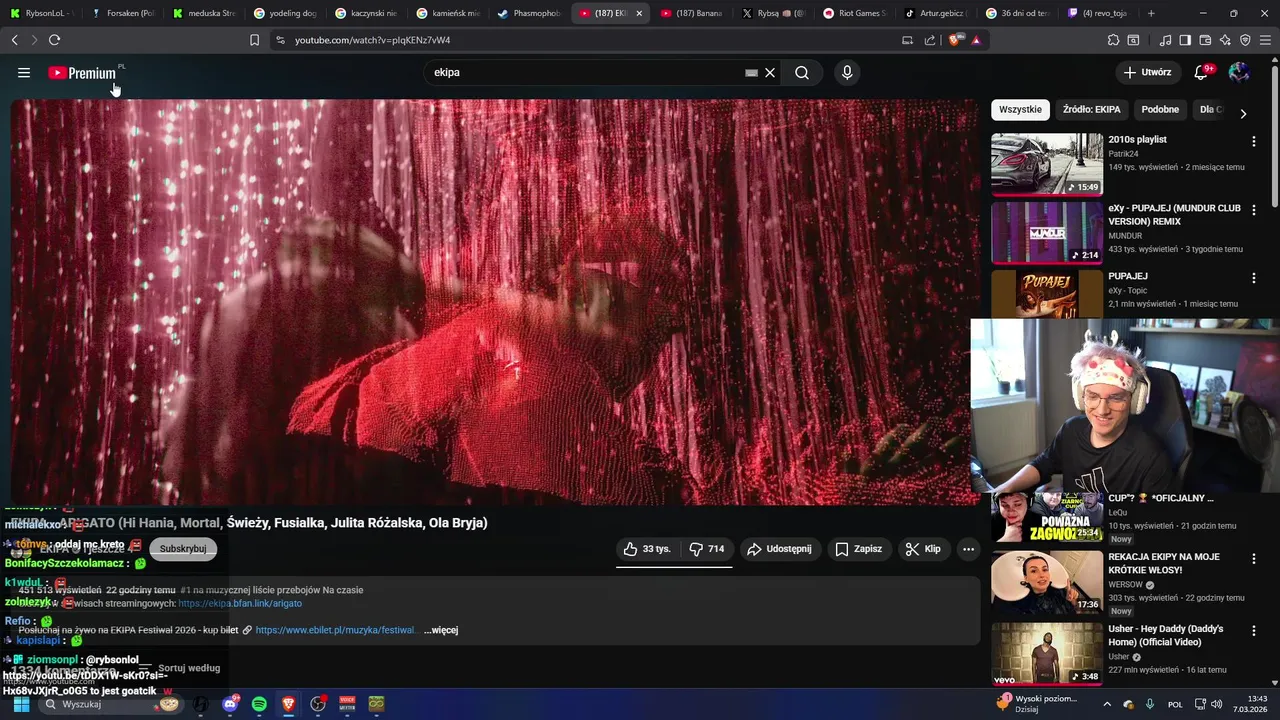This screenshot has height=720, width=1280.
Task: Open a new browser tab with plus
Action: pos(1151,13)
